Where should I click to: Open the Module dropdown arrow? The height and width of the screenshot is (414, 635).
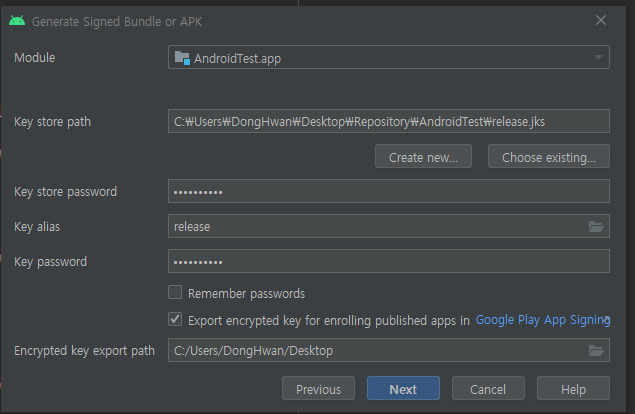598,58
